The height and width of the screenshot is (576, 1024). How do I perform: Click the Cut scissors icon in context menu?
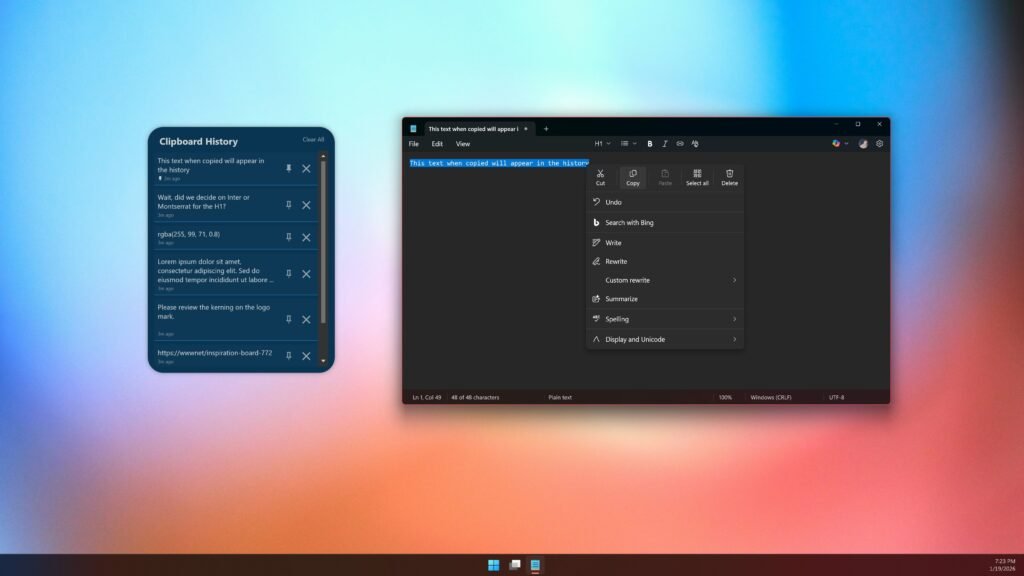click(x=600, y=177)
